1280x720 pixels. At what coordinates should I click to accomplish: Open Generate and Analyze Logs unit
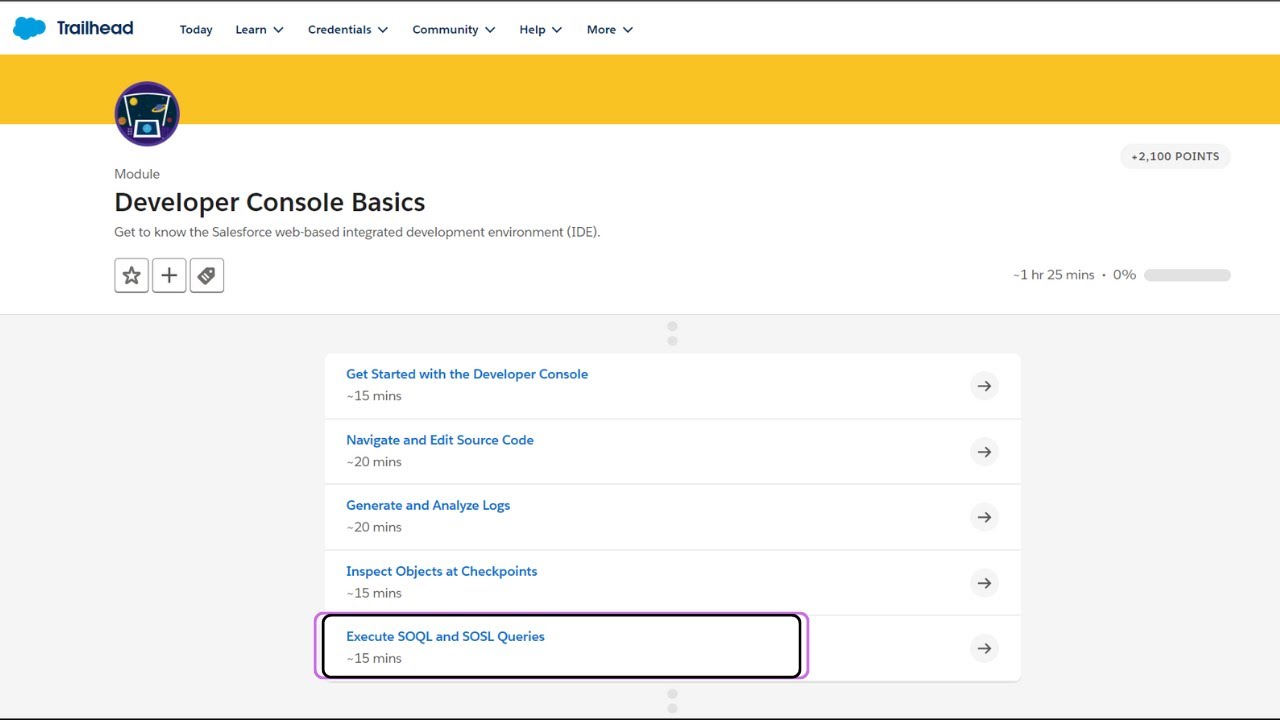tap(428, 505)
